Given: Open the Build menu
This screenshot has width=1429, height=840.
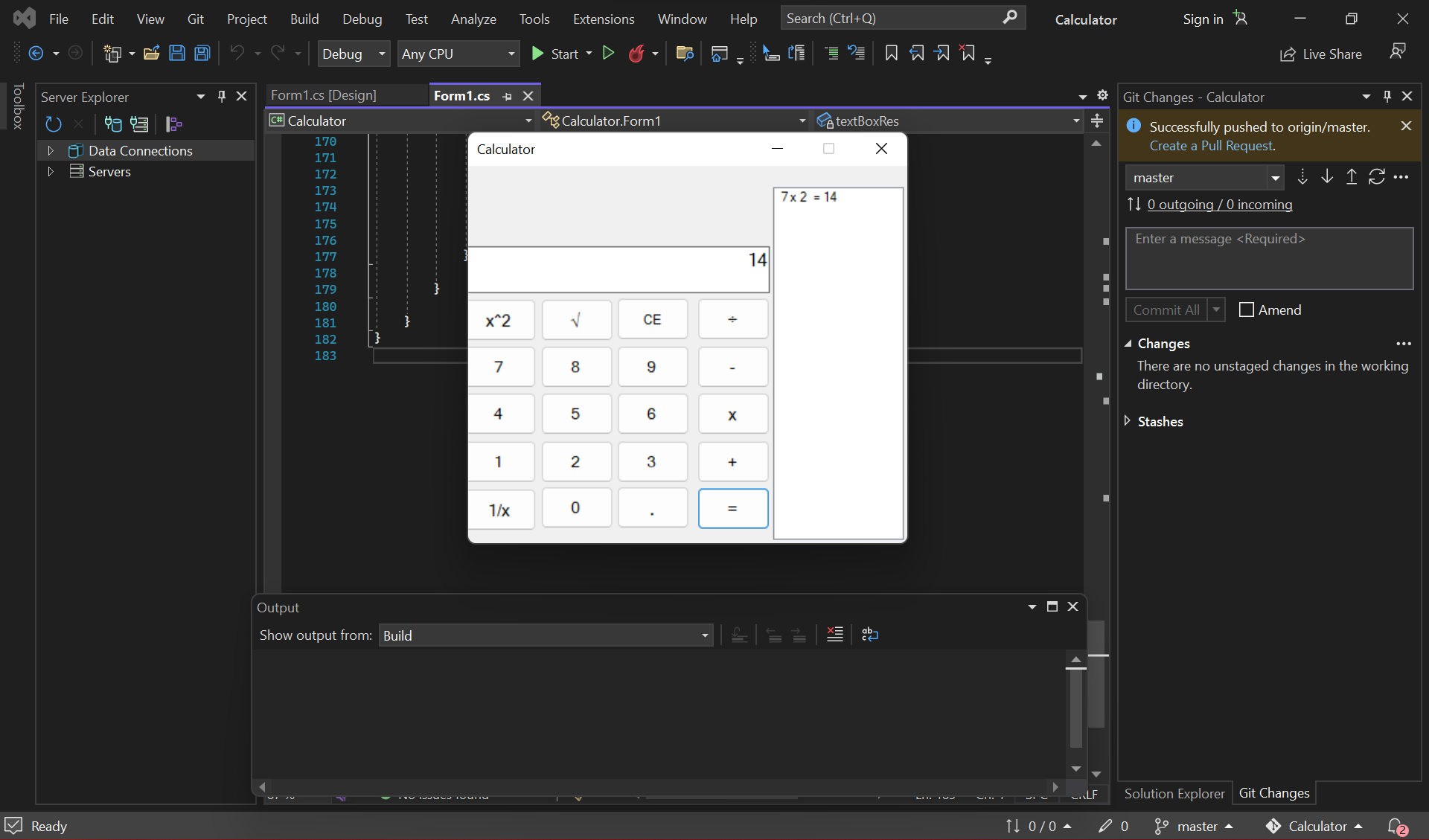Looking at the screenshot, I should point(304,19).
